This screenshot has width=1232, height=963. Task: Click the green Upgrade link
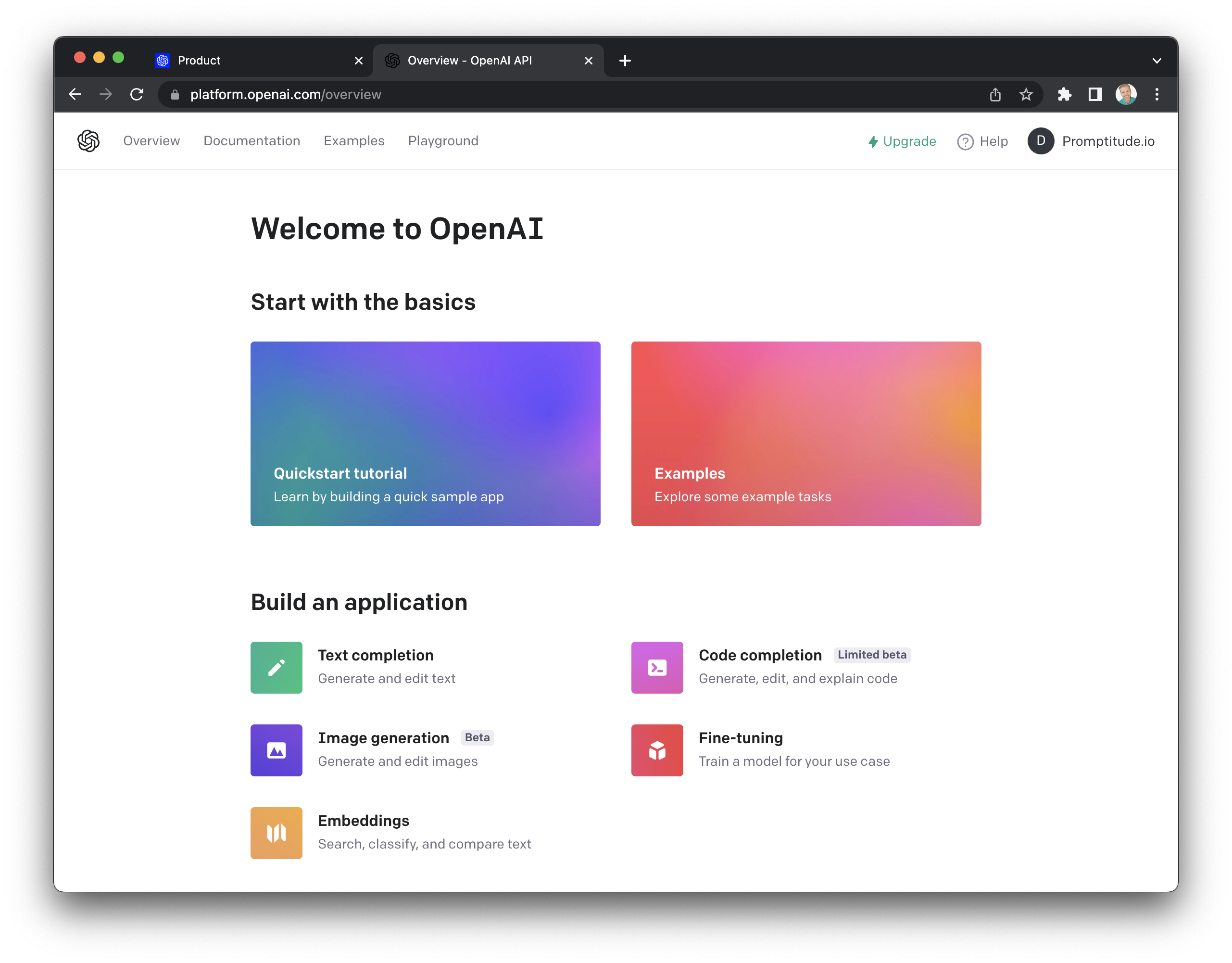[902, 141]
